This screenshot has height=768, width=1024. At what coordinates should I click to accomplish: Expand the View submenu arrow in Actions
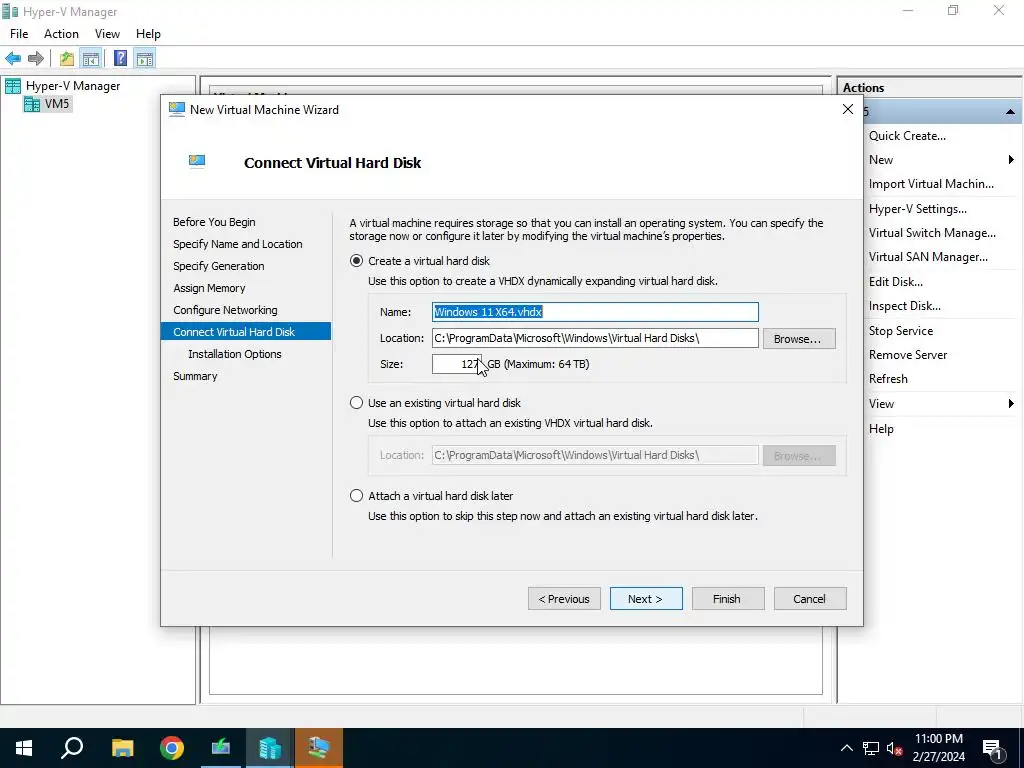click(1011, 404)
